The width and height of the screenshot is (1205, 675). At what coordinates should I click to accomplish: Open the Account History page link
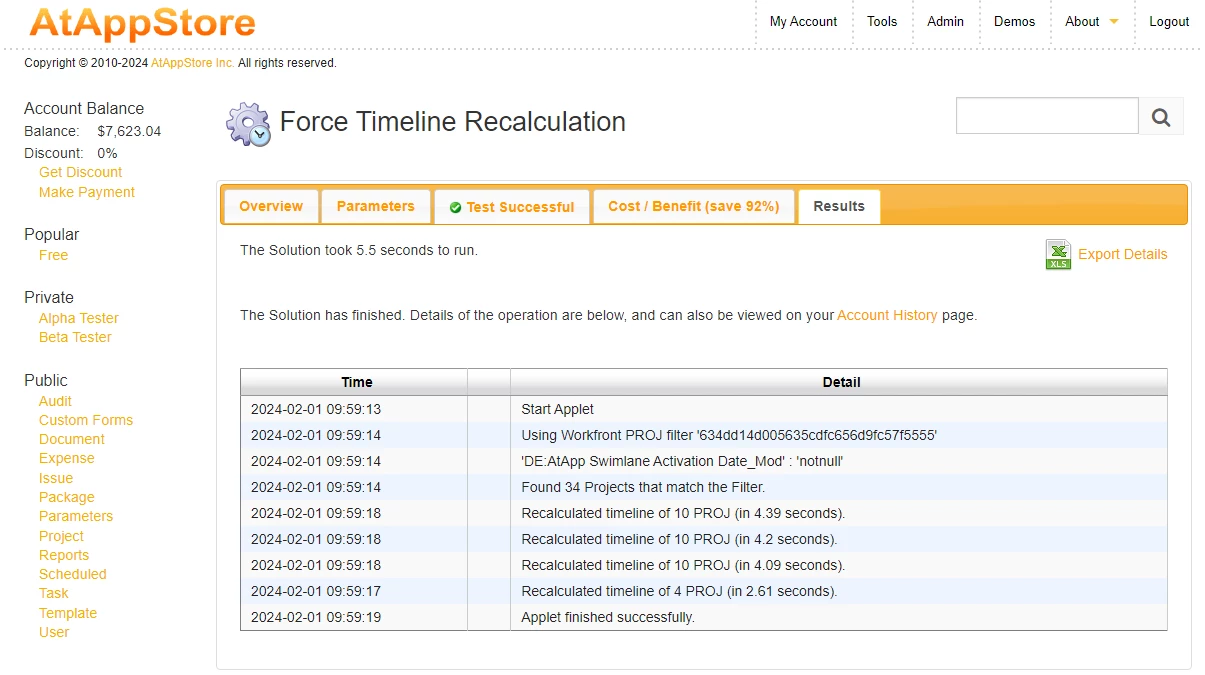coord(887,315)
